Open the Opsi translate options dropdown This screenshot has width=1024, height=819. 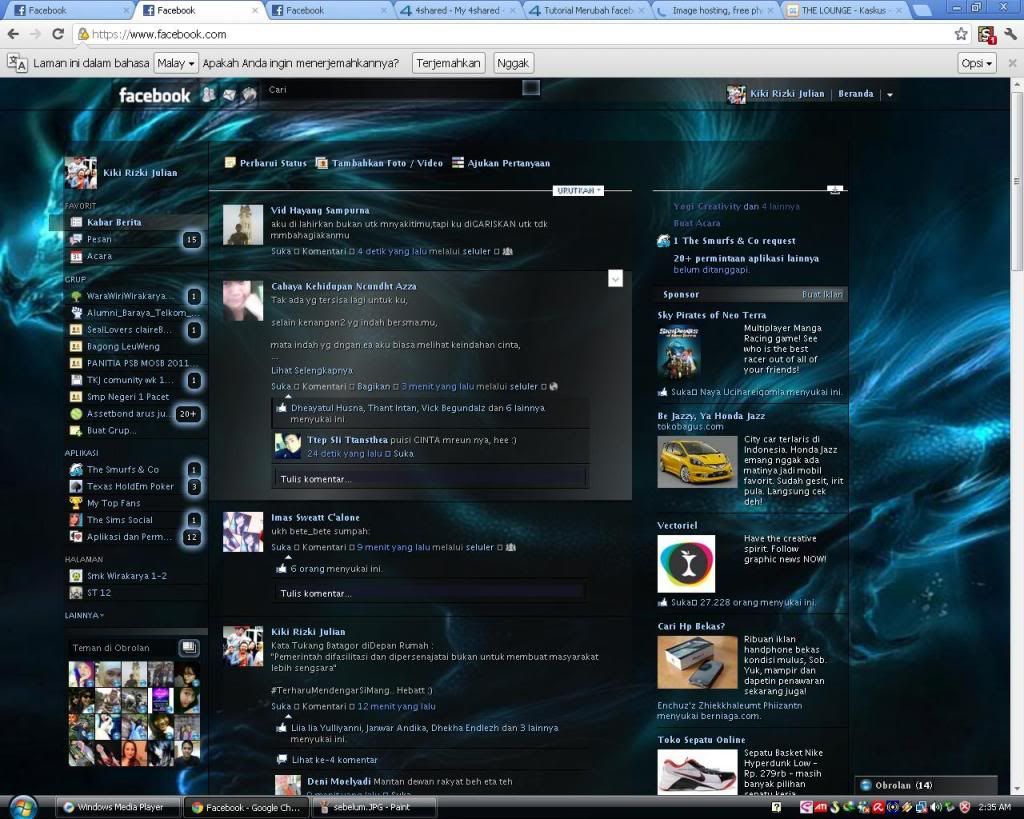coord(977,63)
